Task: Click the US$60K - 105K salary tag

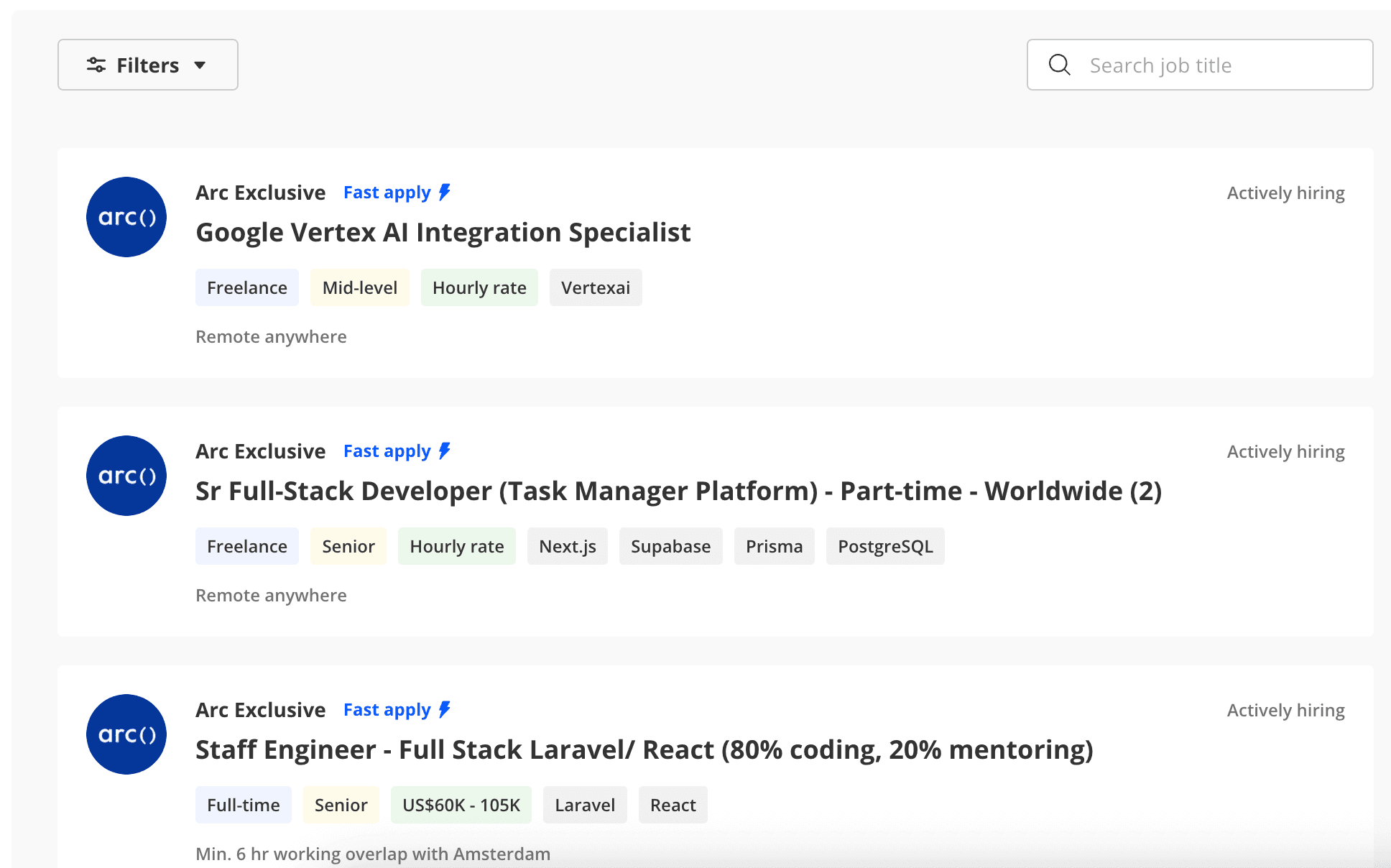Action: click(461, 805)
